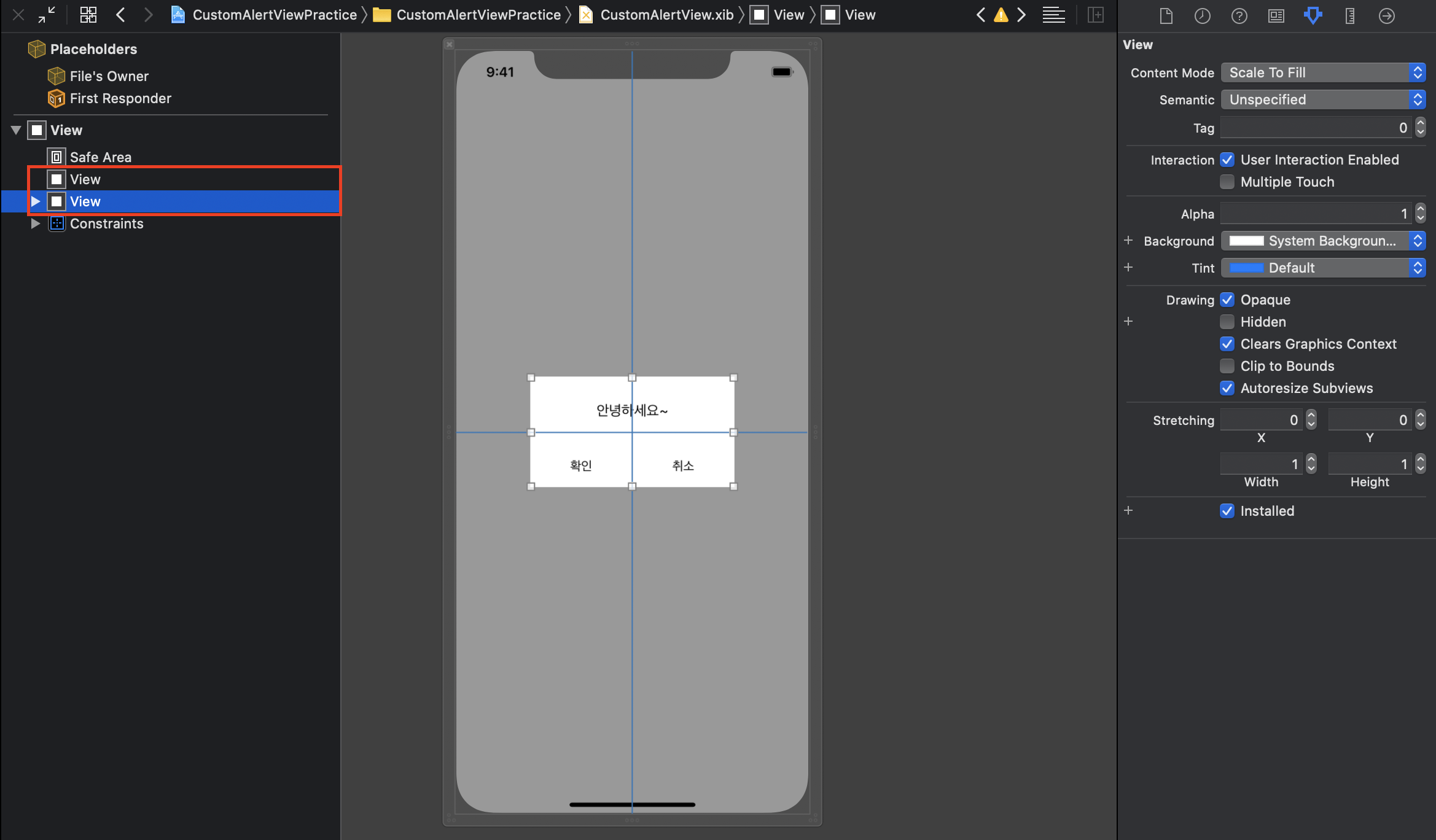
Task: Click the yellow warning triangle icon
Action: click(x=1001, y=15)
